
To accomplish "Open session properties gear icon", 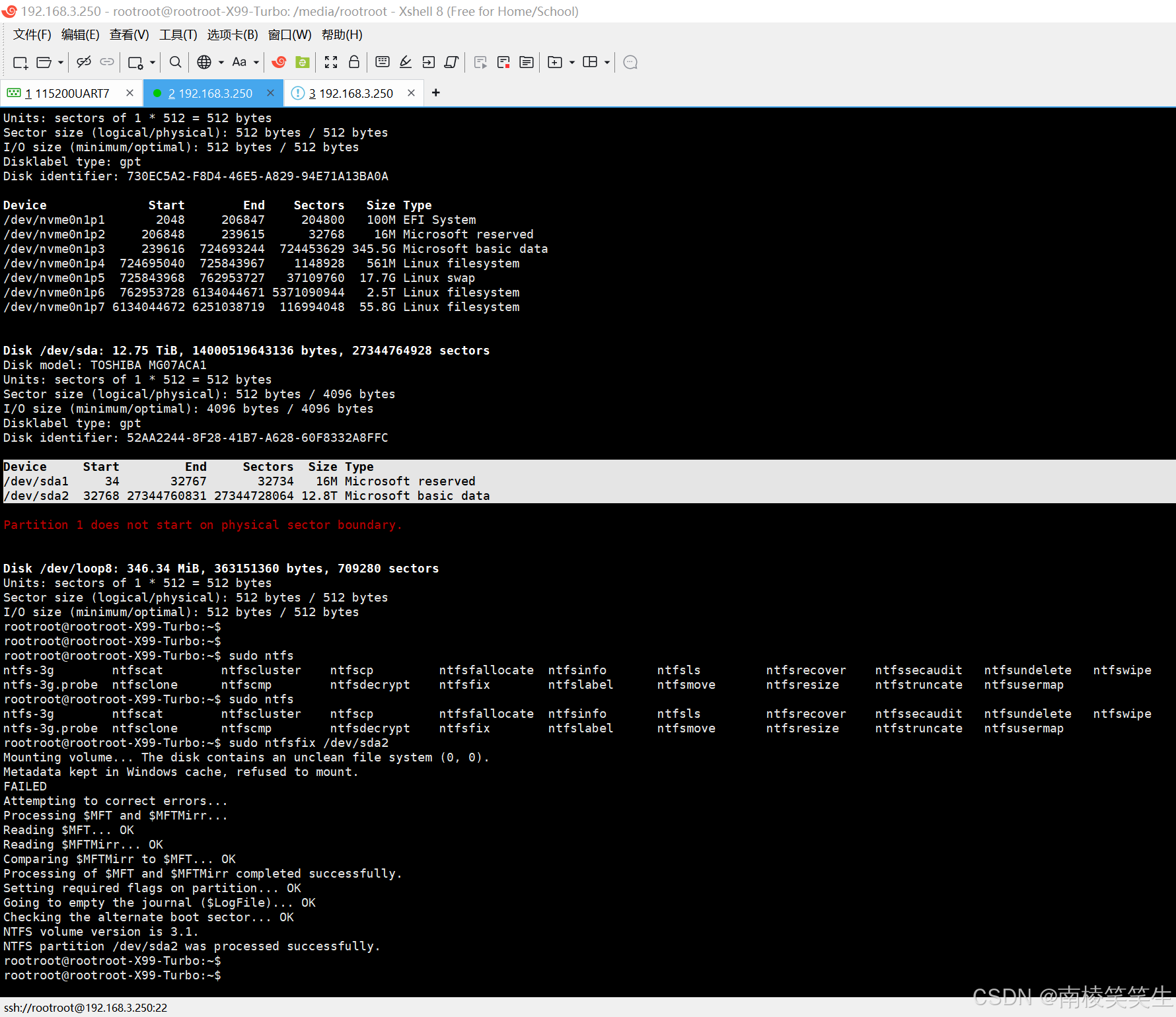I will pyautogui.click(x=135, y=62).
